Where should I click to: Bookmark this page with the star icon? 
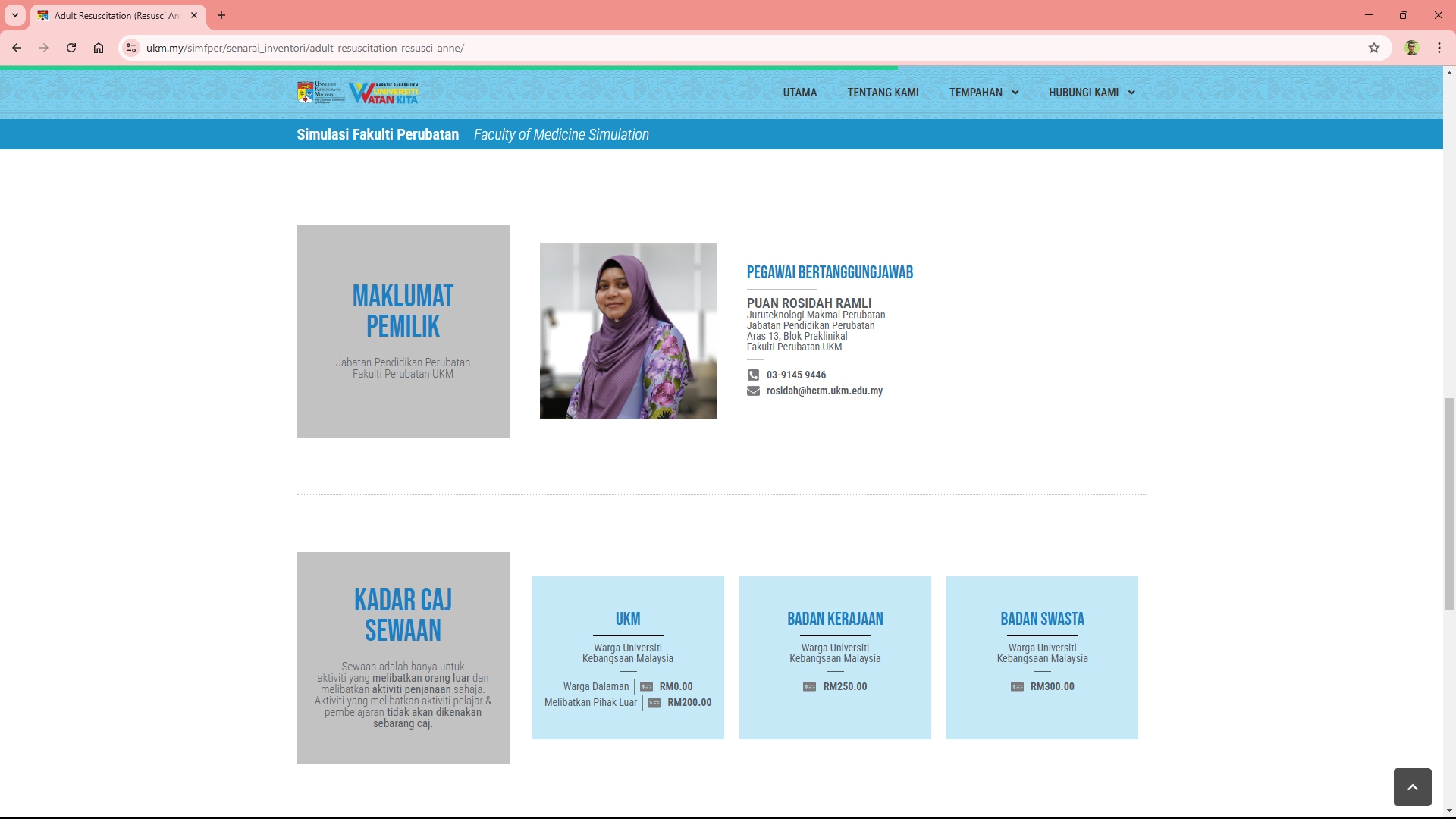1374,48
